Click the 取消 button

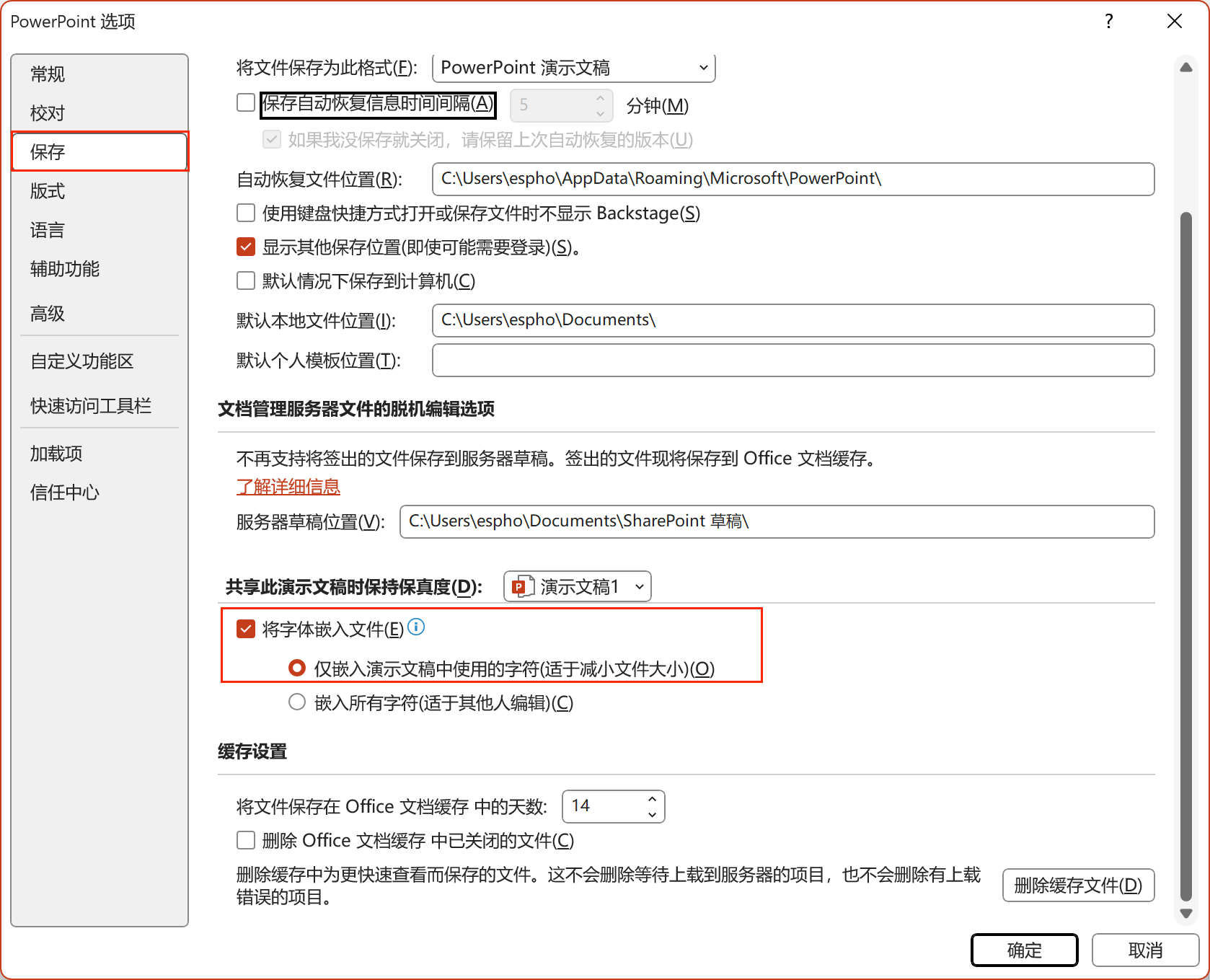pos(1145,950)
